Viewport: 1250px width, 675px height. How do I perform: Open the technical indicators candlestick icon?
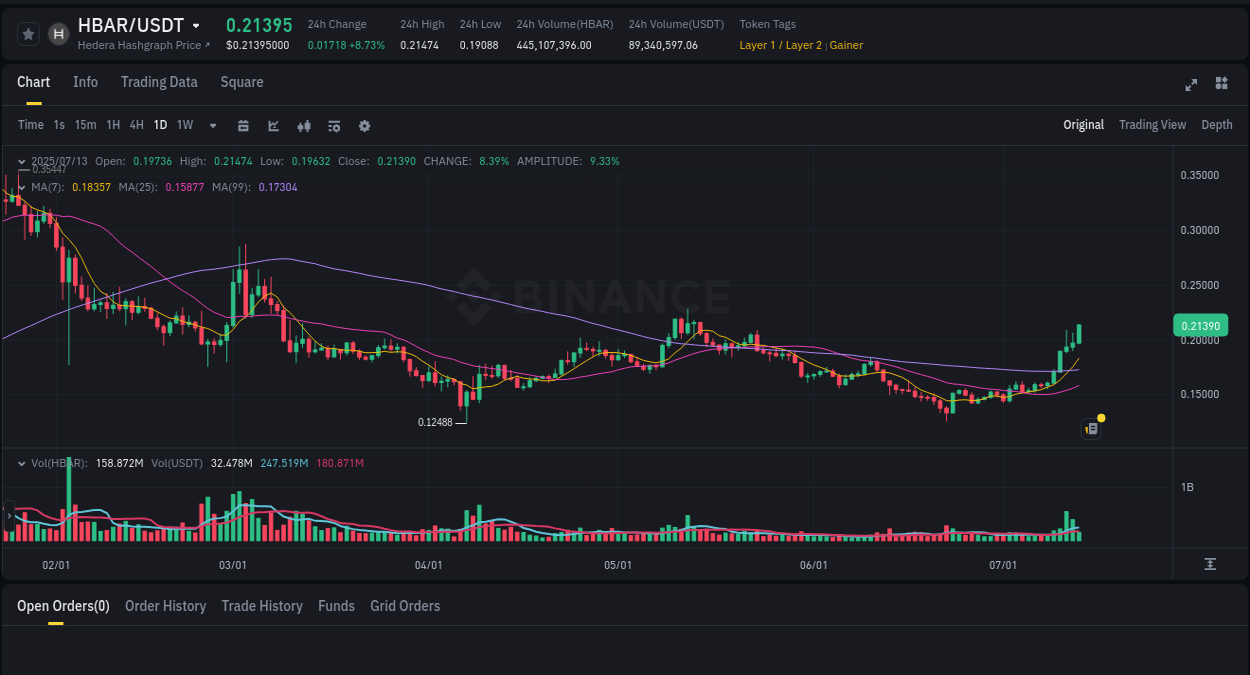(x=303, y=125)
